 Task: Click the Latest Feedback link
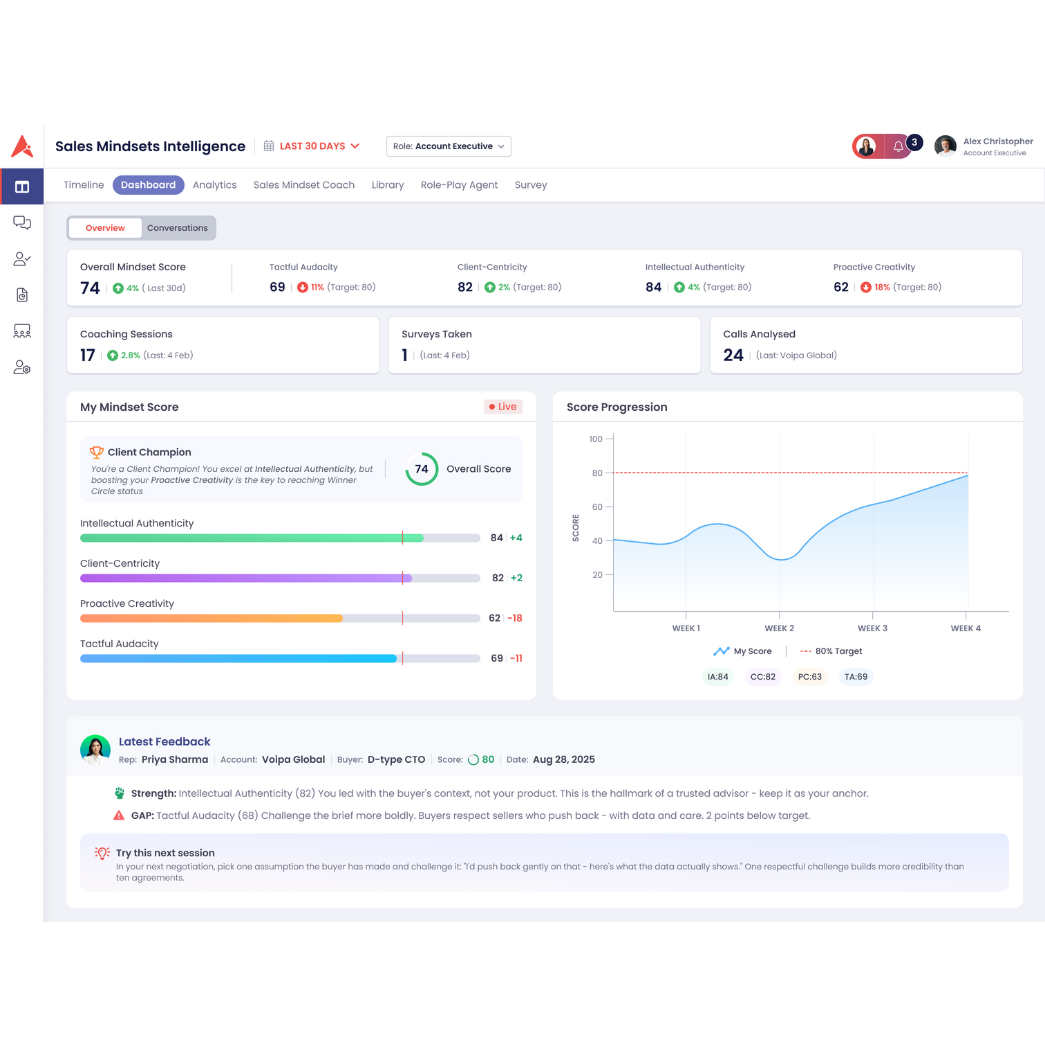[x=164, y=742]
